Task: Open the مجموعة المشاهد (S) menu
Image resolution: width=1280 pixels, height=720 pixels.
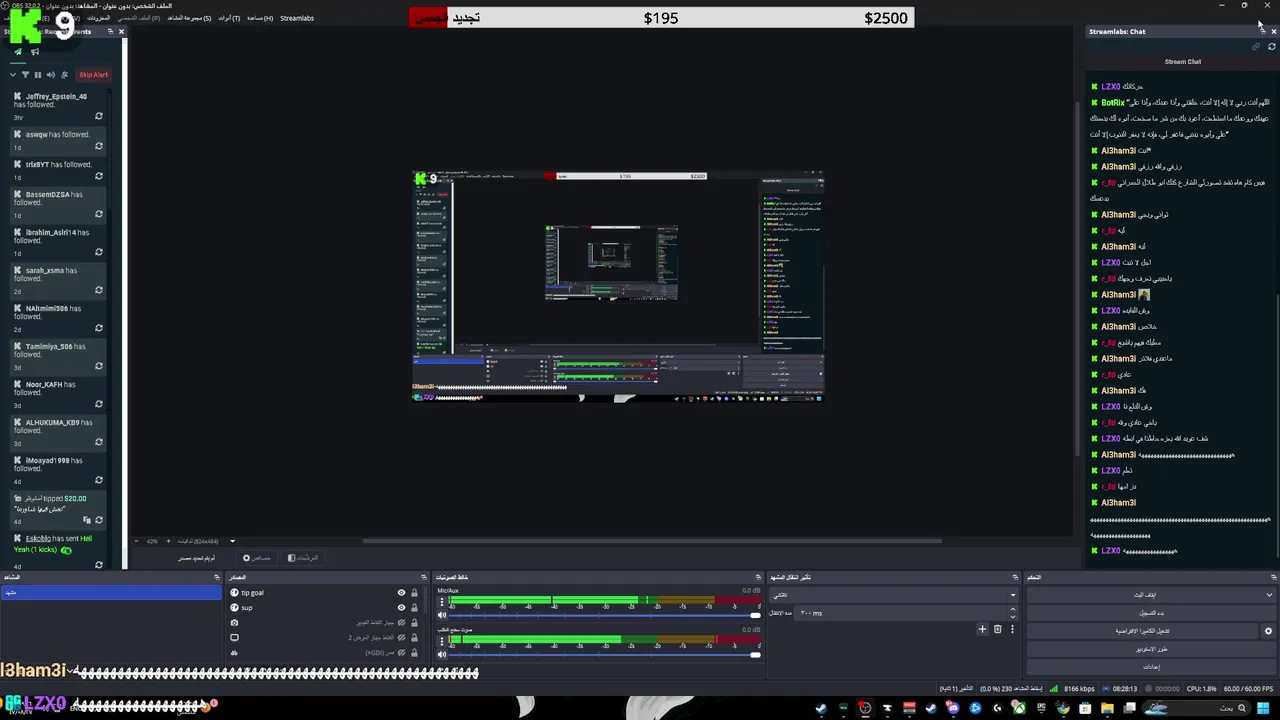Action: (189, 18)
